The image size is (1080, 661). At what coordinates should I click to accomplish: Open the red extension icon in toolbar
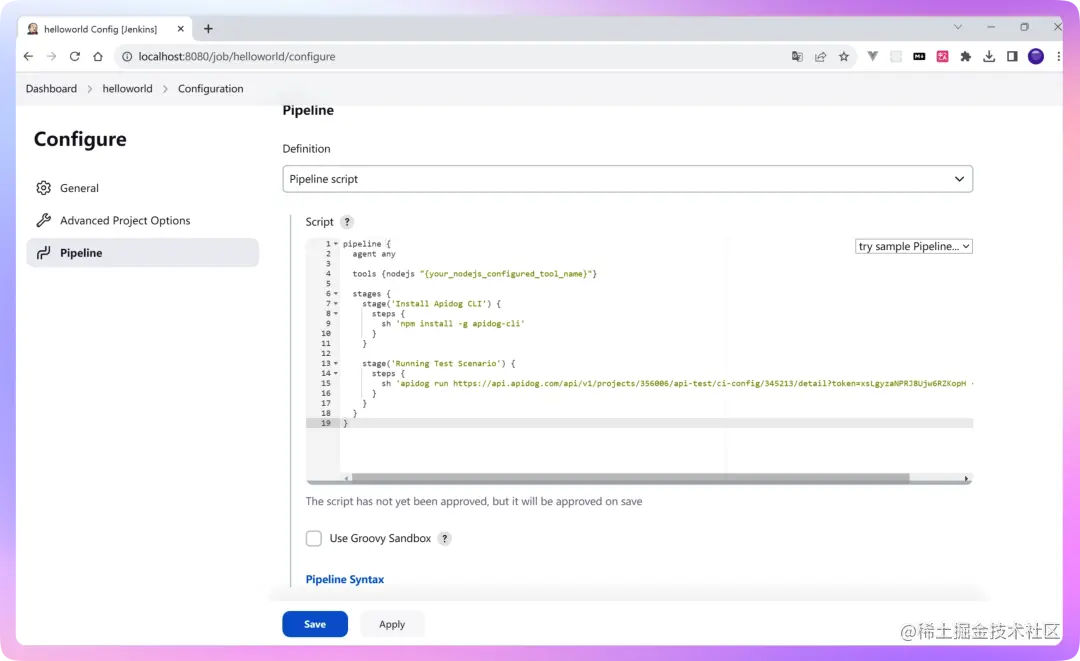pyautogui.click(x=942, y=56)
